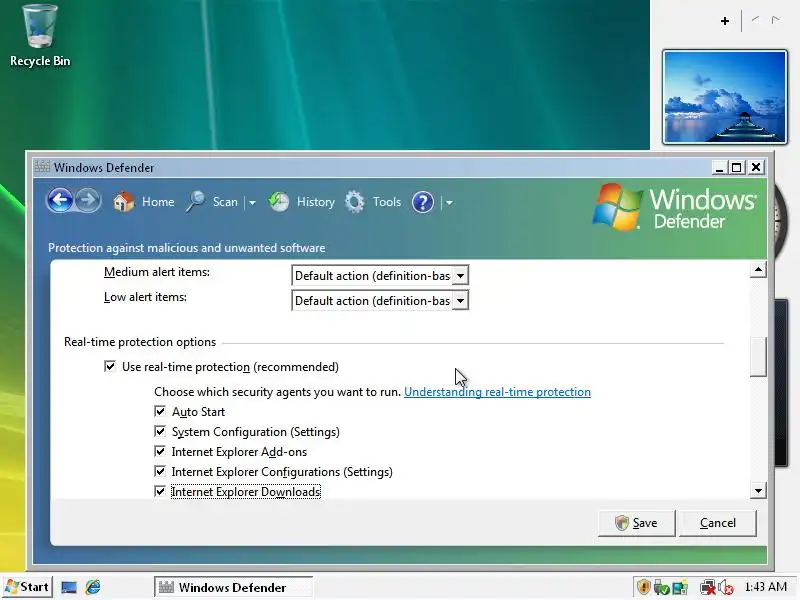Click the options scrollbar thumb
800x600 pixels.
pos(758,357)
